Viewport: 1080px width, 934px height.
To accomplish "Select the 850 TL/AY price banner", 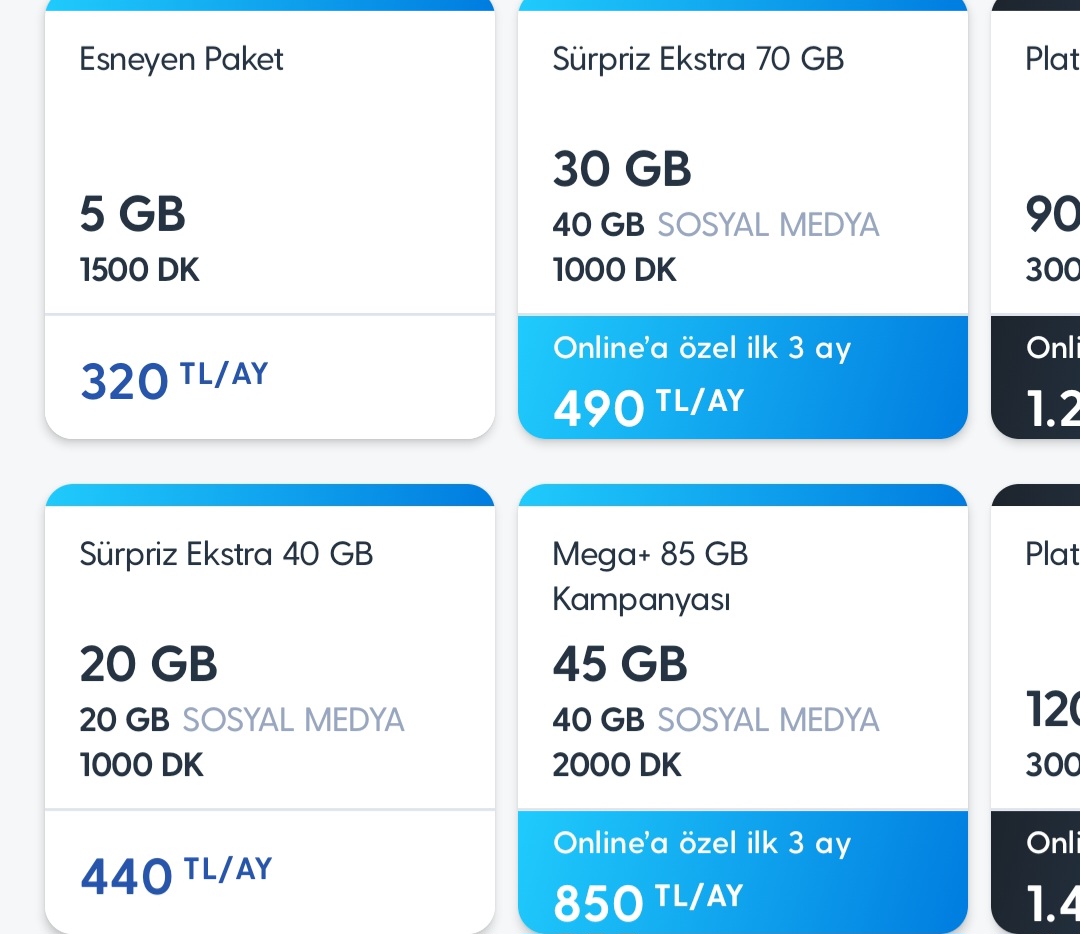I will click(x=742, y=873).
